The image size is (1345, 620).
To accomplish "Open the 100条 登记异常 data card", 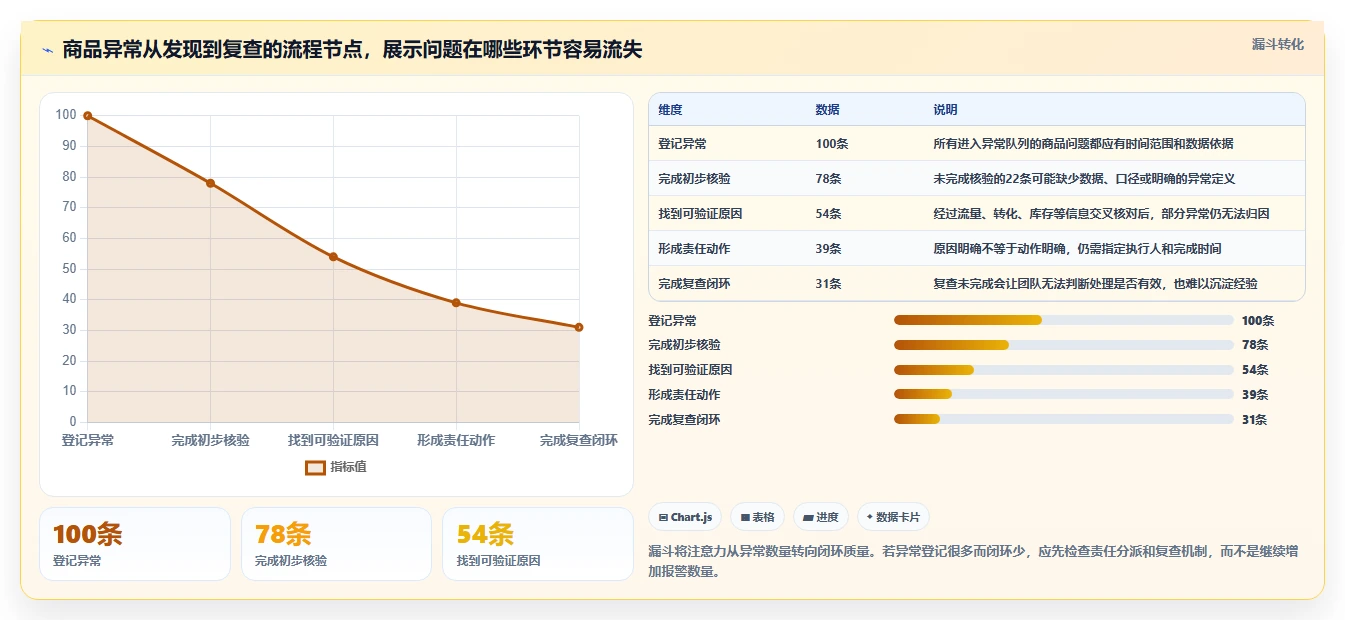I will (x=135, y=544).
